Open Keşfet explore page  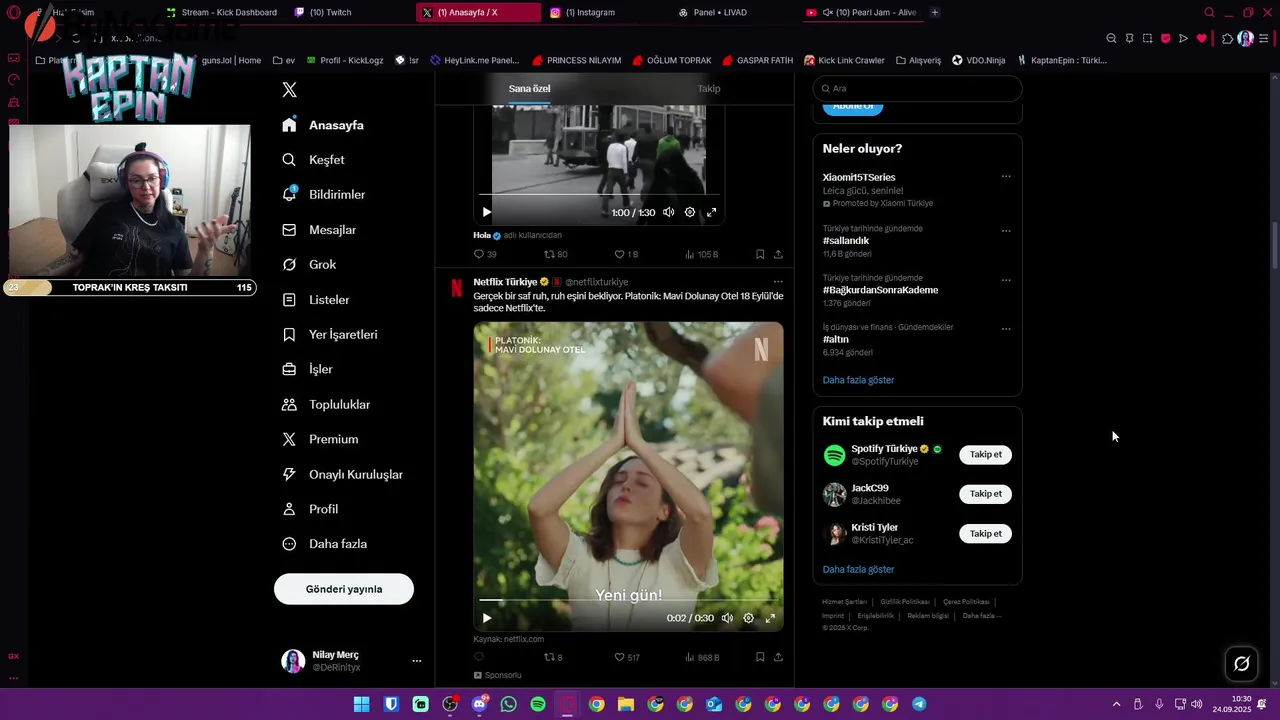coord(315,160)
